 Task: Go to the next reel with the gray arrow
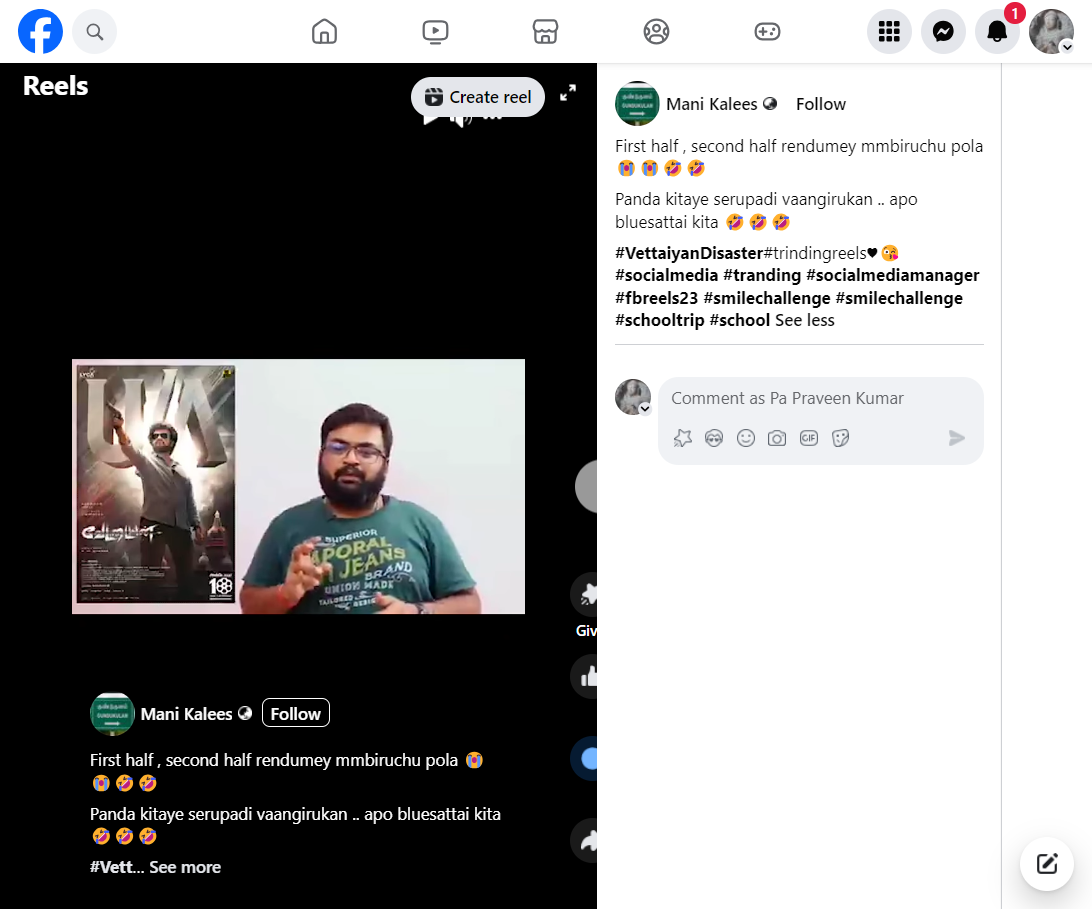(x=587, y=486)
